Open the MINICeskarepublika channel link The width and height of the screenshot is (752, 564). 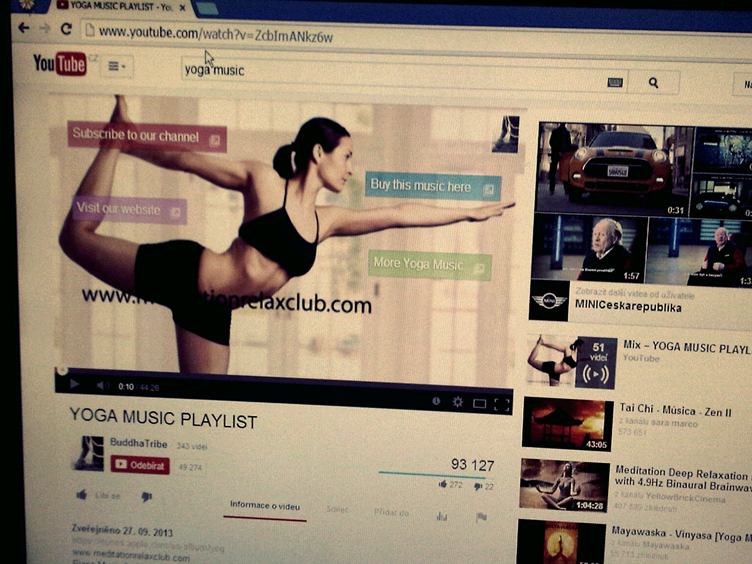click(628, 306)
